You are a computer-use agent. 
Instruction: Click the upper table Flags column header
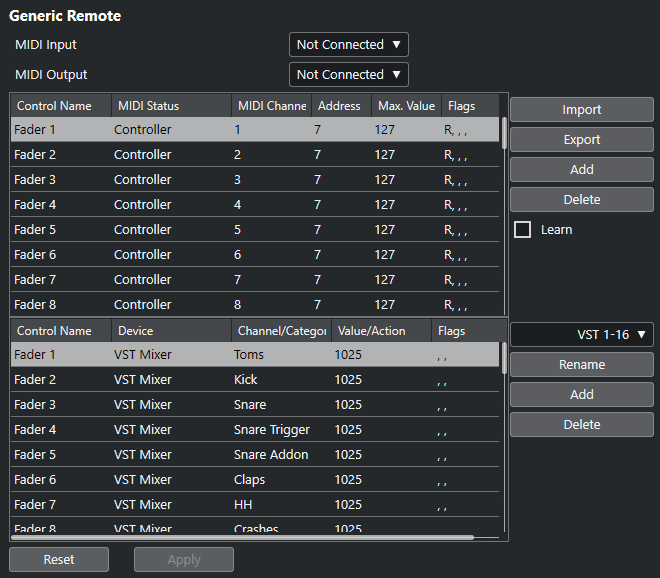pyautogui.click(x=470, y=106)
